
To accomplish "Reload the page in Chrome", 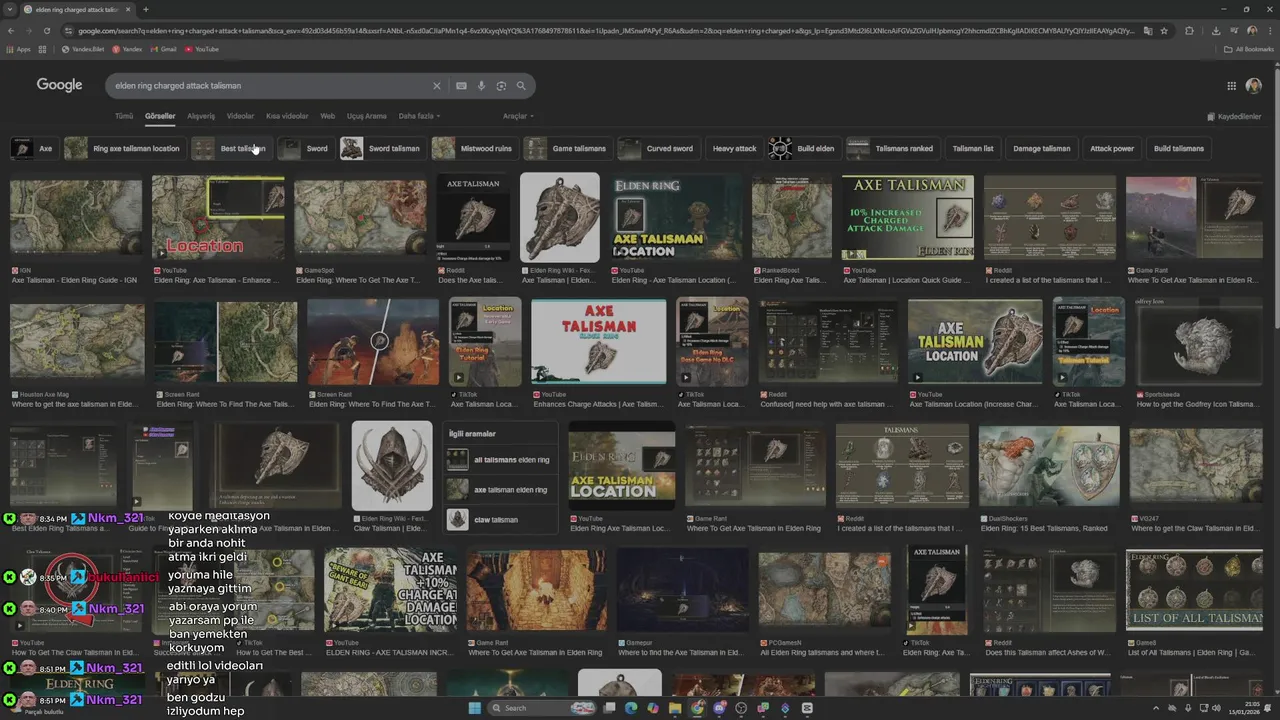I will [46, 31].
